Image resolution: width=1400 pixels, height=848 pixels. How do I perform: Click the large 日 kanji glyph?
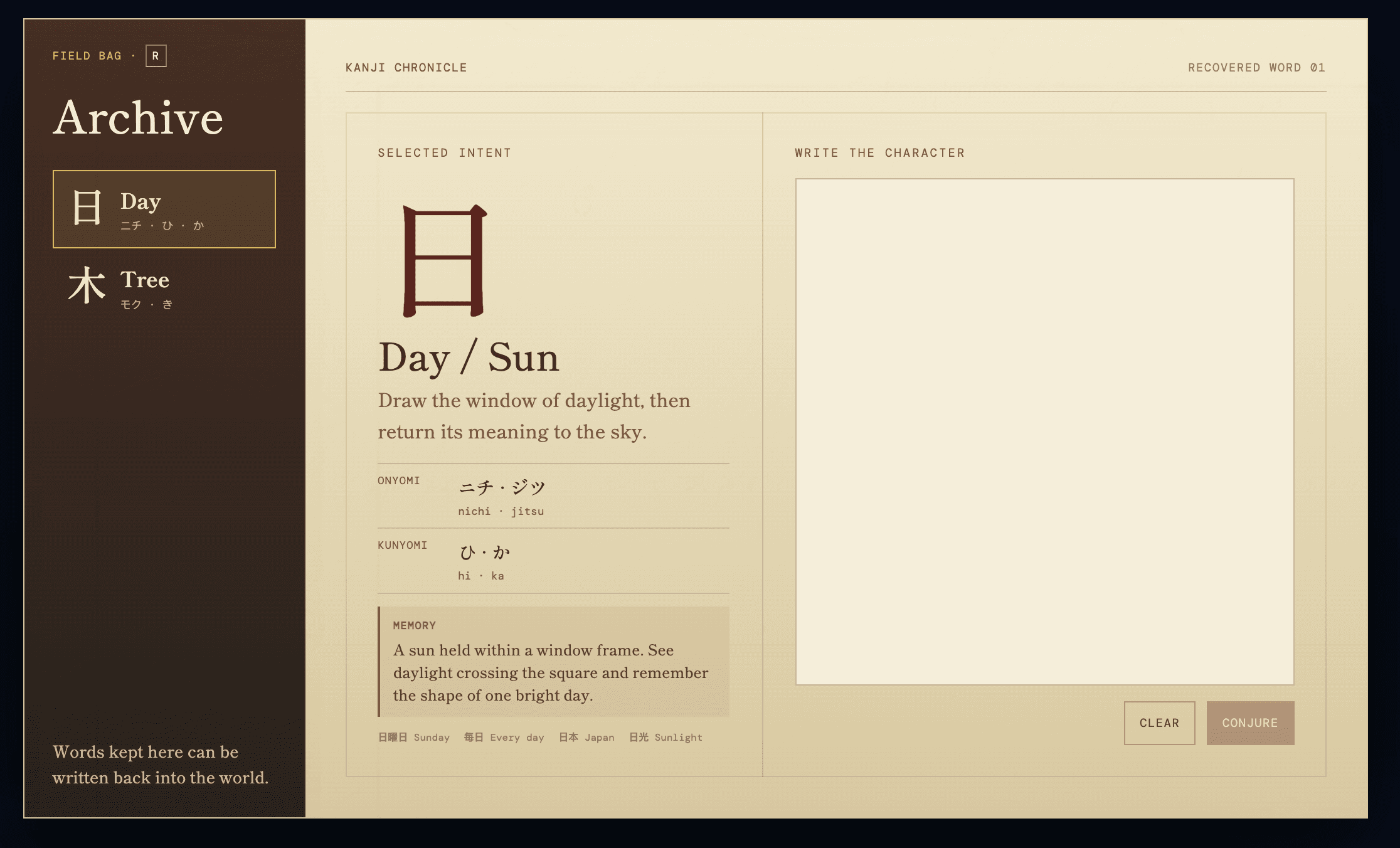click(444, 261)
